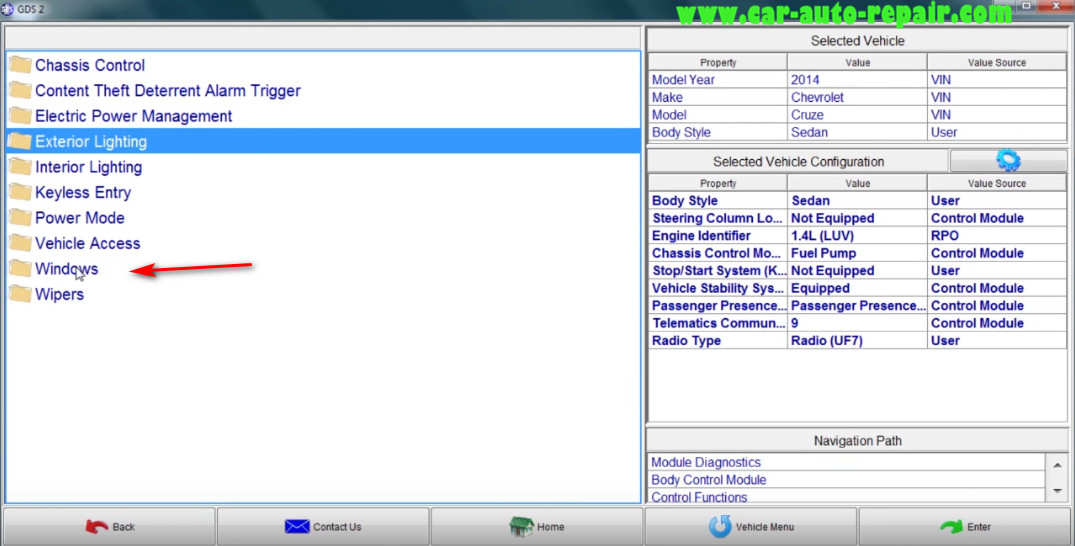Screen dimensions: 1075x546
Task: Select the Keyless Entry label
Action: click(83, 192)
